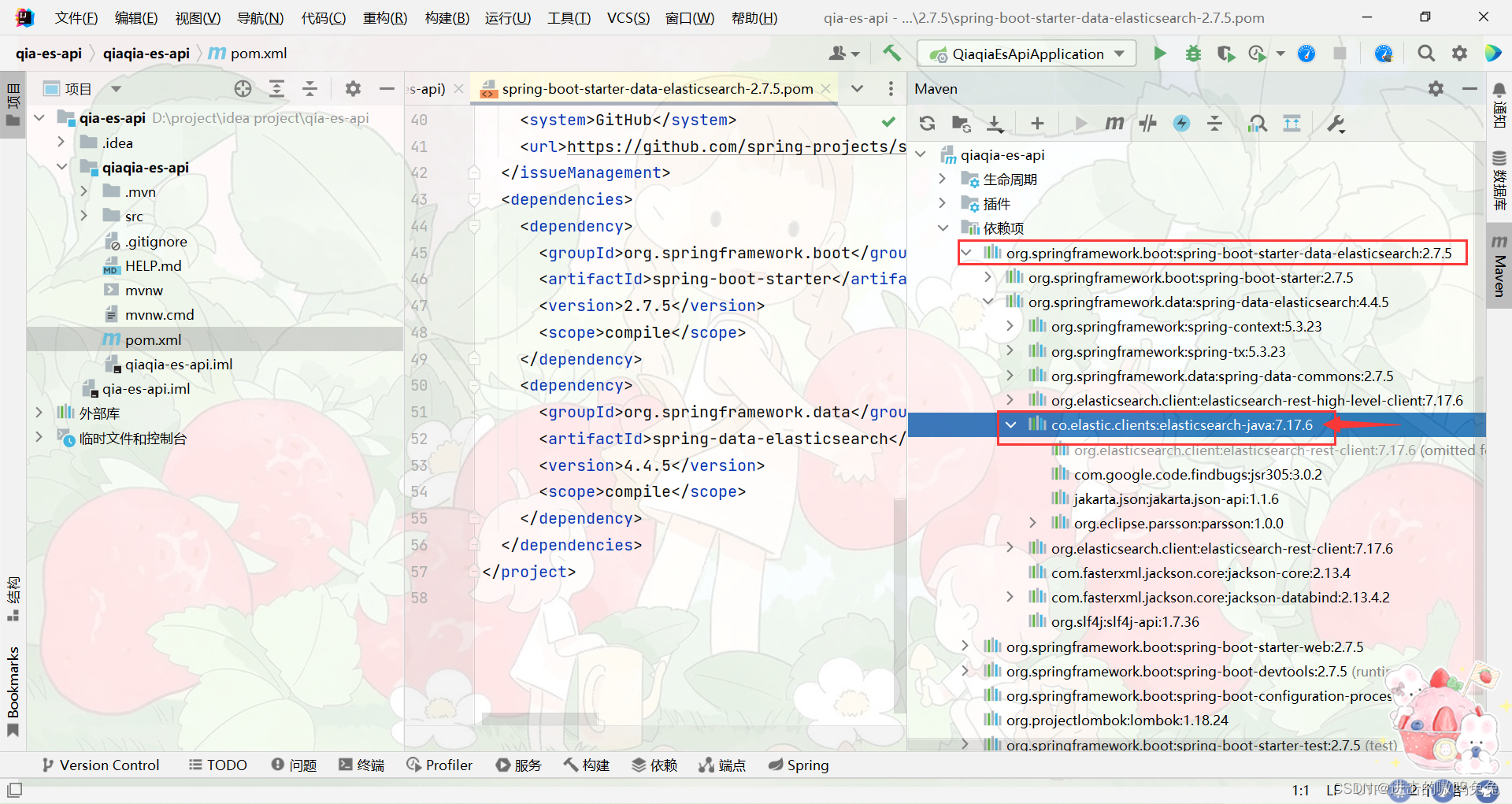Open the run configuration dropdown QiaqiaEsApiApplication
The height and width of the screenshot is (804, 1512).
1028,54
